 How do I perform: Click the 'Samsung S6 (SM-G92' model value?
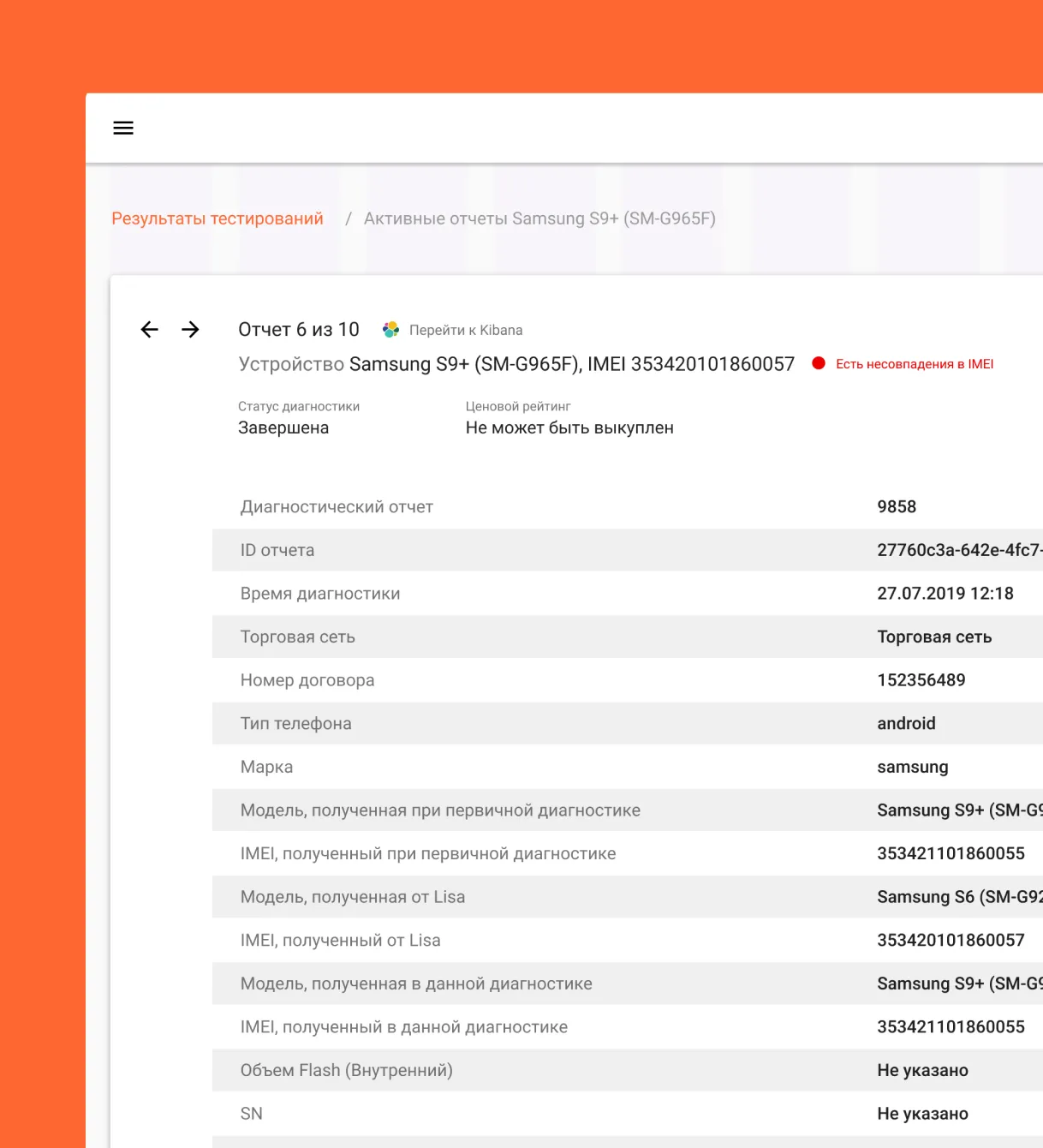click(960, 897)
